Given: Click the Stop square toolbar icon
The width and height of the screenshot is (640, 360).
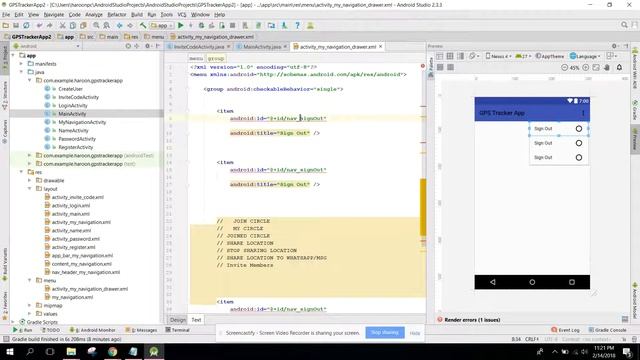Looking at the screenshot, I should [232, 25].
